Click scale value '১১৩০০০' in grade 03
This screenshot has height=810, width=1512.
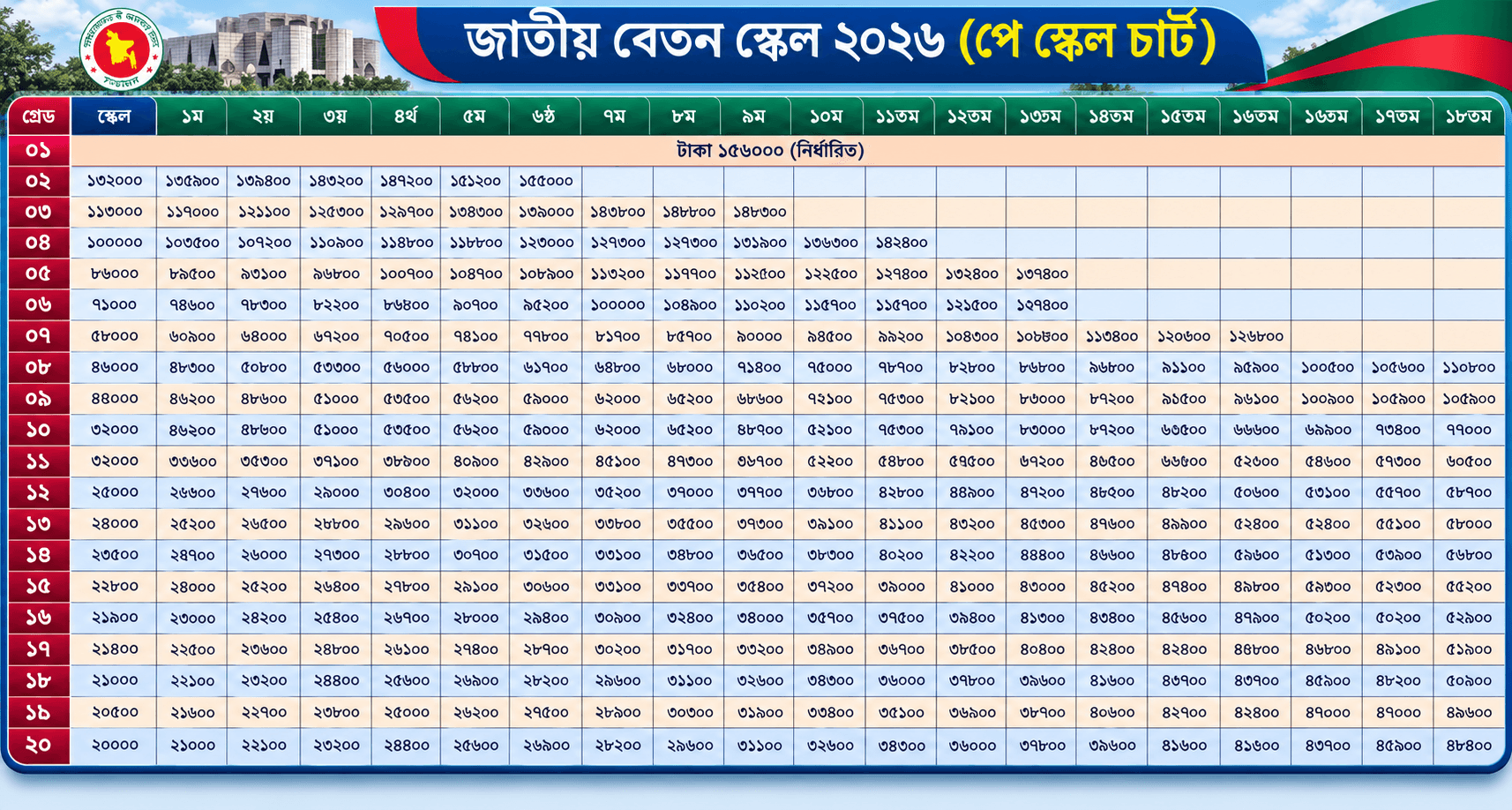coord(115,212)
